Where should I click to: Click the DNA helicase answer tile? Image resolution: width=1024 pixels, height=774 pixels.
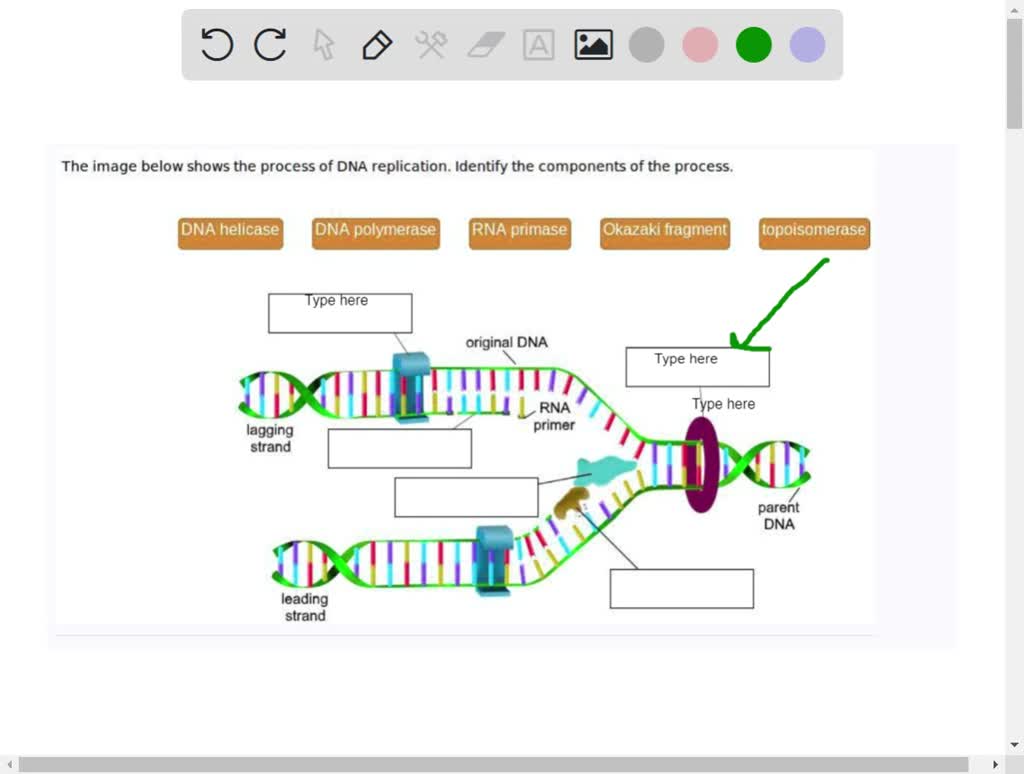(230, 232)
